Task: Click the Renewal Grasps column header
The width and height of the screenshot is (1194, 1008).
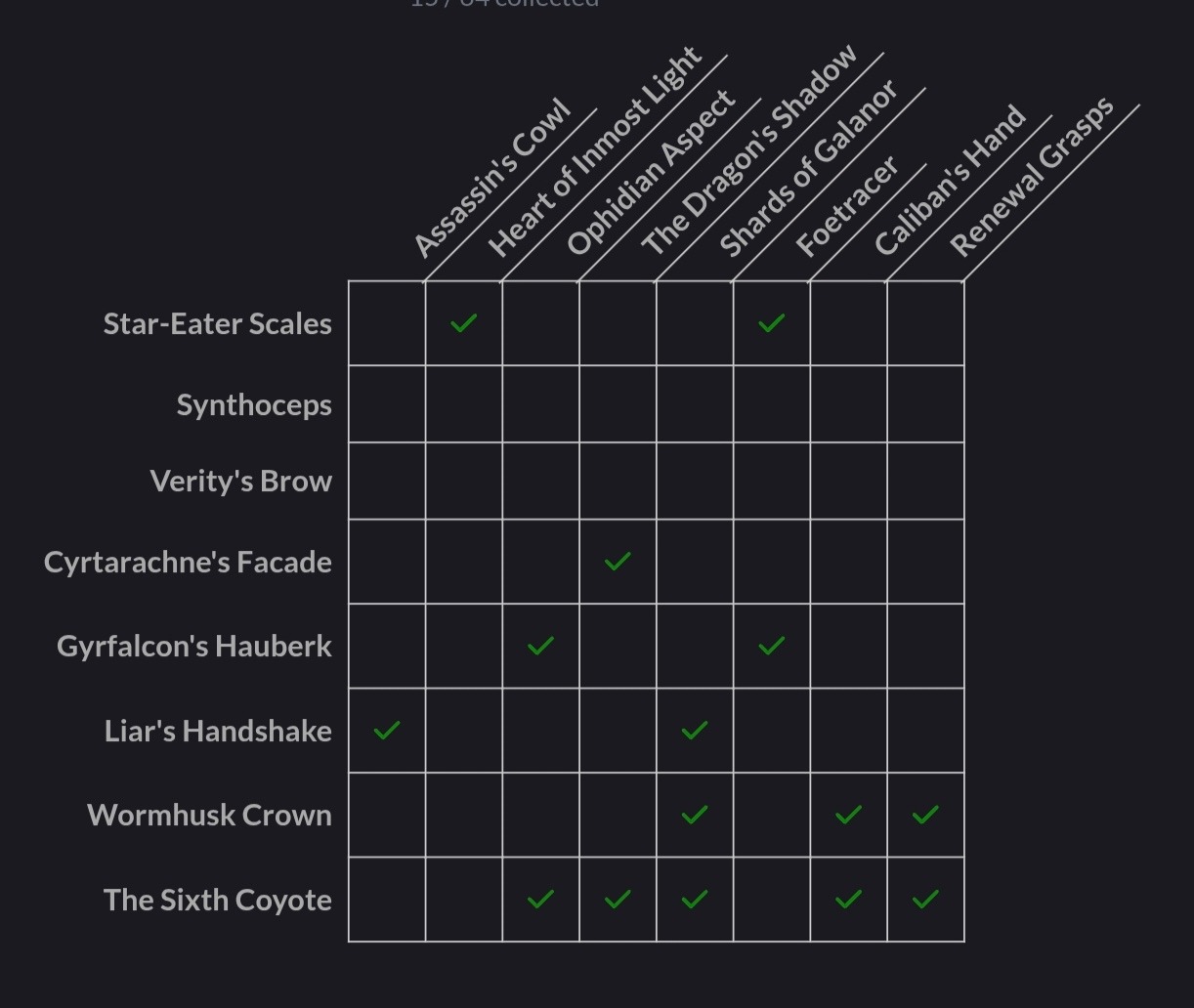Action: point(1032,177)
